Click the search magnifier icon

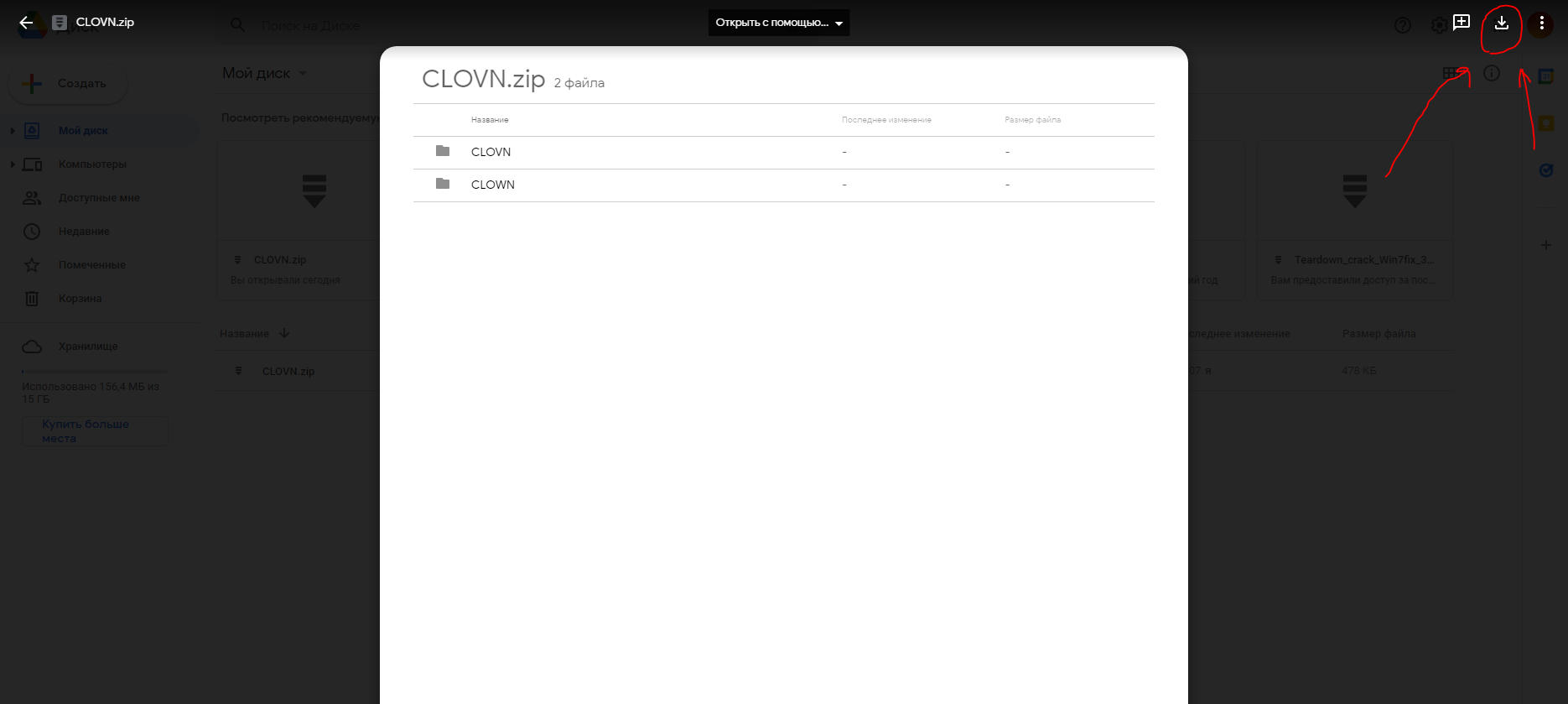pos(238,25)
